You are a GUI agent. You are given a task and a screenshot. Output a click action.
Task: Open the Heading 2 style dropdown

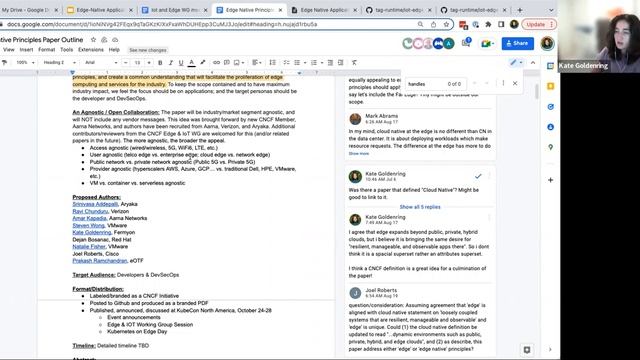60,62
